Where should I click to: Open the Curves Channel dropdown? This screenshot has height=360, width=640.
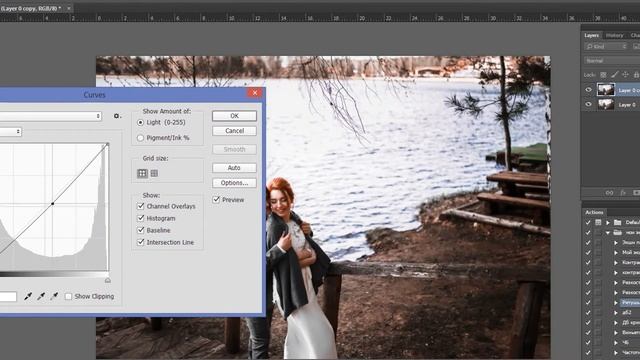11,132
